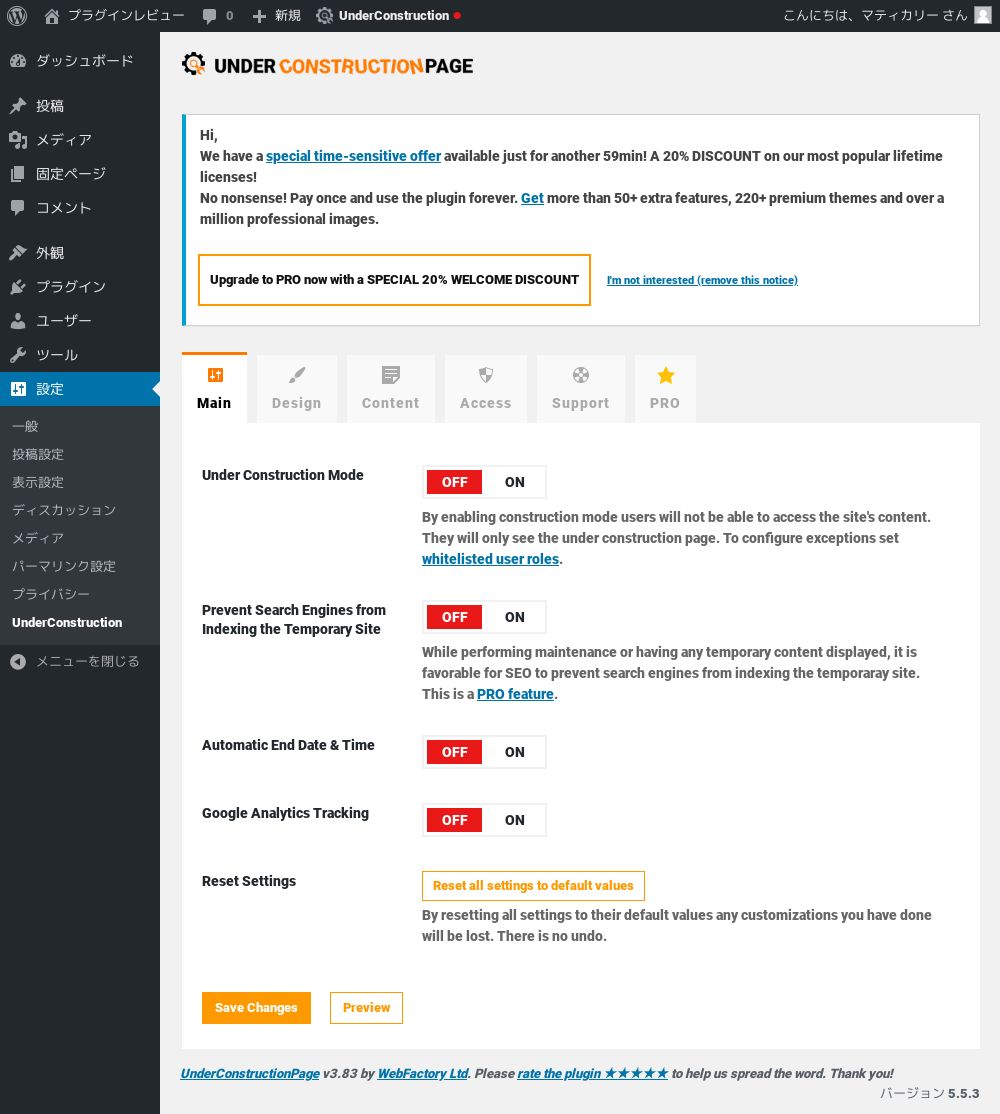
Task: Open UnderConstructionPage footer link
Action: click(x=250, y=1074)
